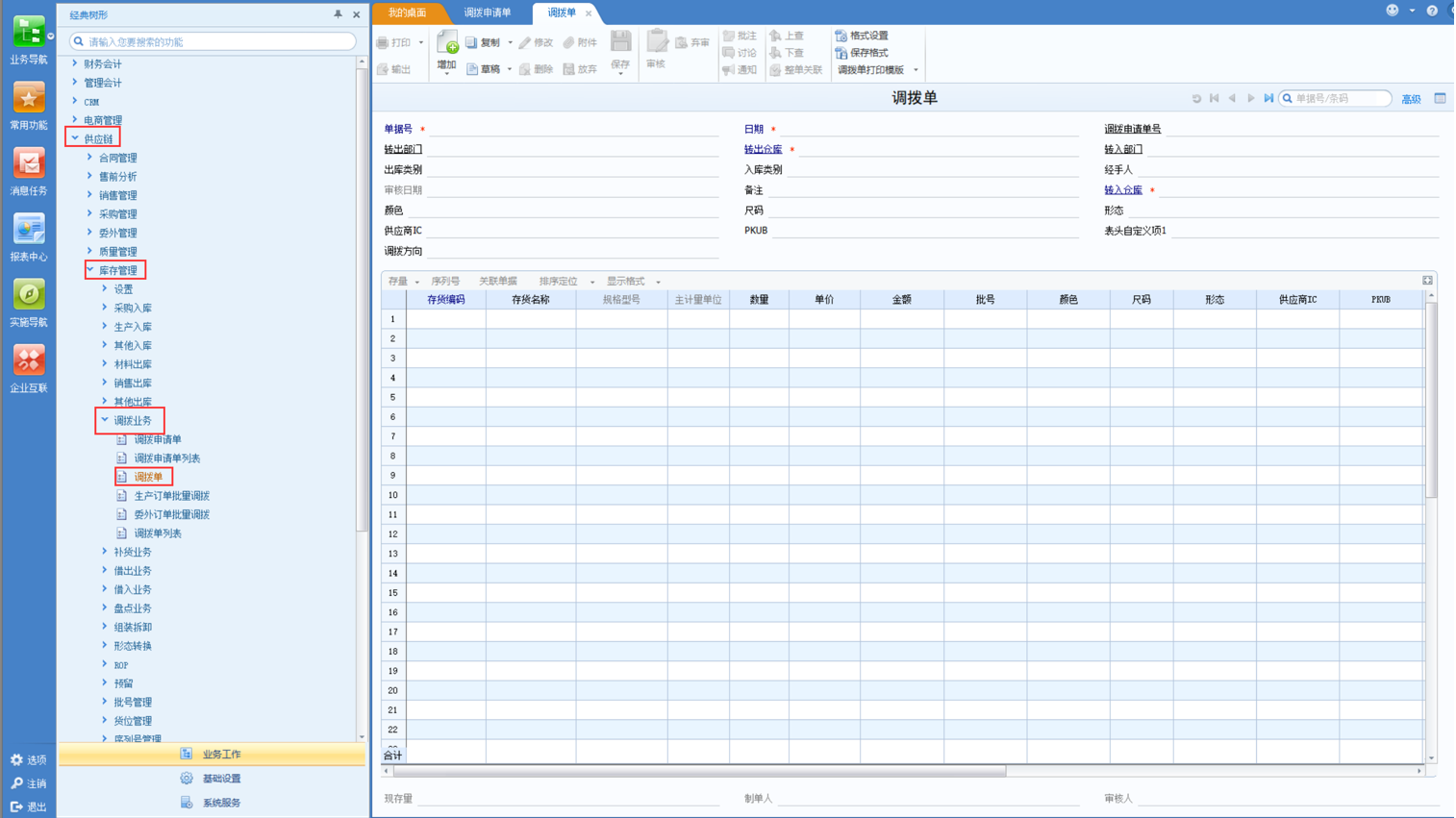Open 报表中心 icon
Image resolution: width=1456 pixels, height=818 pixels.
[x=29, y=237]
